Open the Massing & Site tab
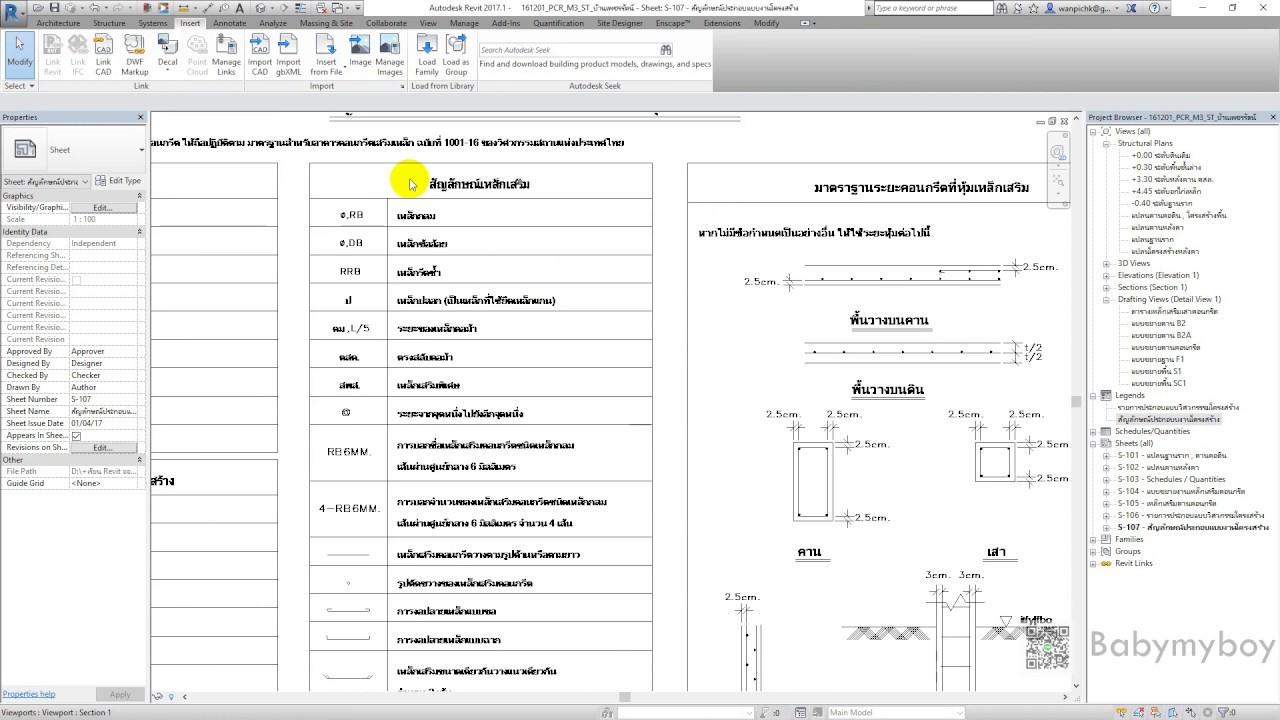 click(x=326, y=23)
